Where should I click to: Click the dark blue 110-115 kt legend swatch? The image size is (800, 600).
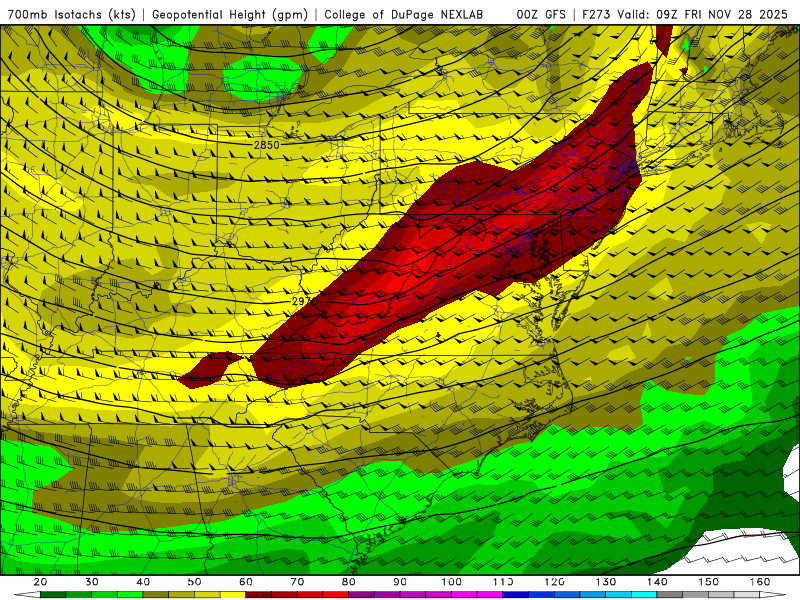click(x=515, y=595)
